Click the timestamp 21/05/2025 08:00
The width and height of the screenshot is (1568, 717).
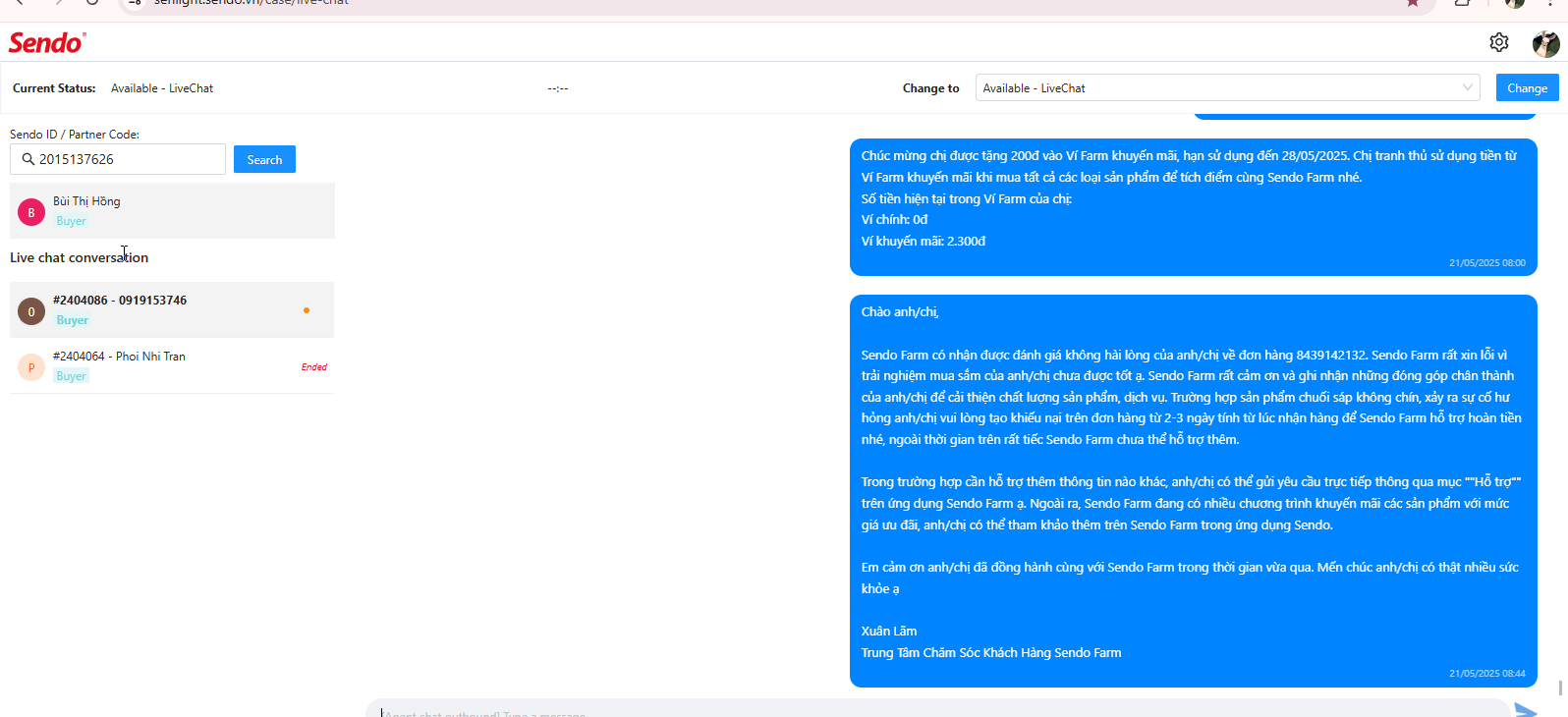1486,263
